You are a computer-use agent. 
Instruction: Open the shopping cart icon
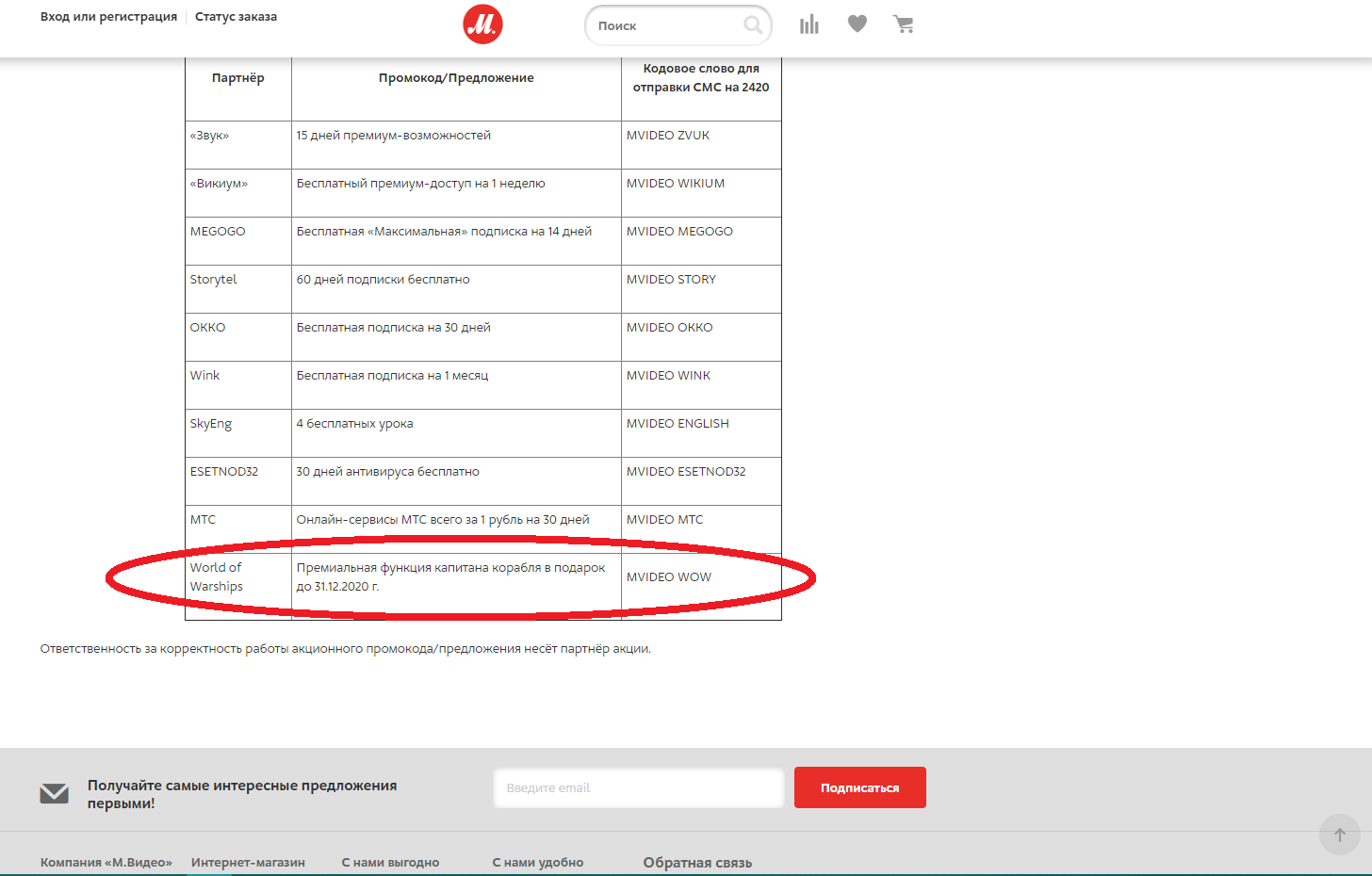pyautogui.click(x=904, y=24)
